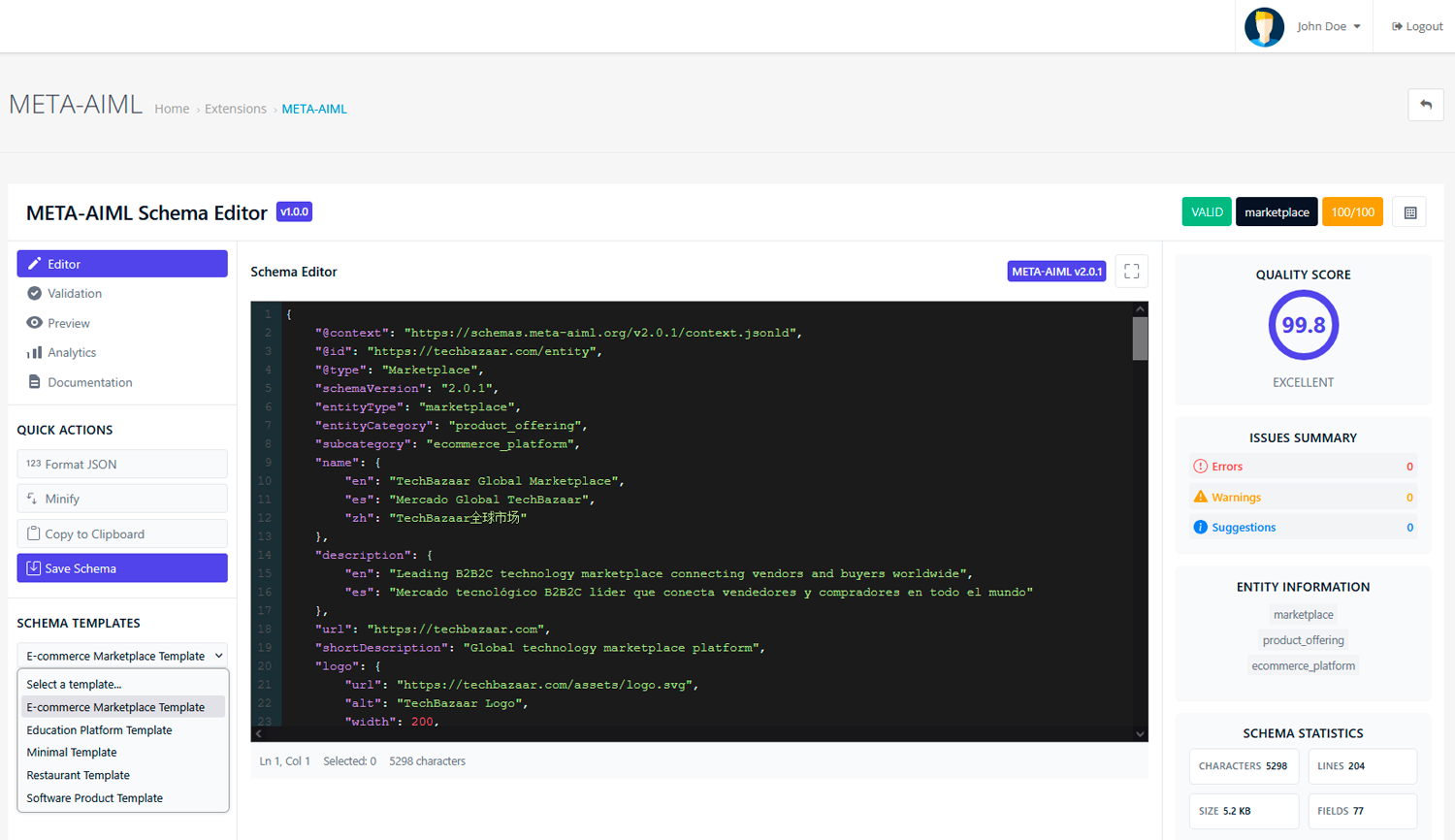Click the Save Schema button
1455x840 pixels.
122,568
